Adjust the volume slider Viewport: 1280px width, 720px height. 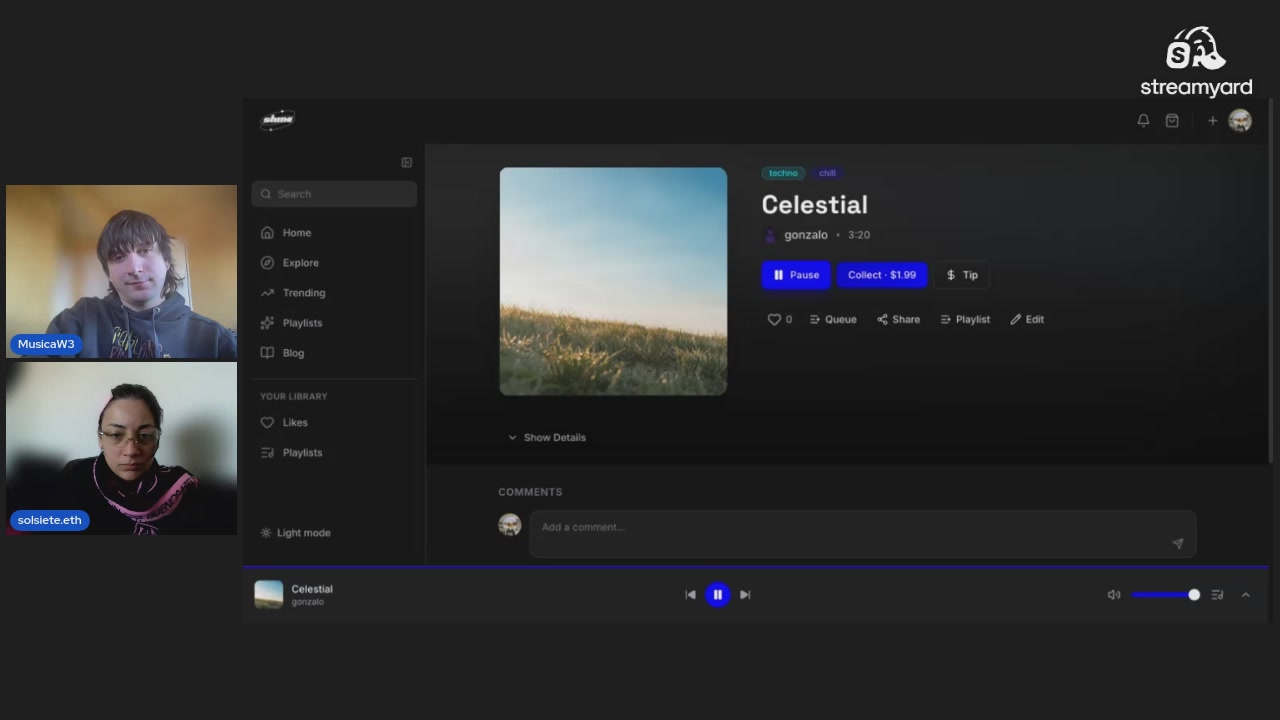(1165, 595)
